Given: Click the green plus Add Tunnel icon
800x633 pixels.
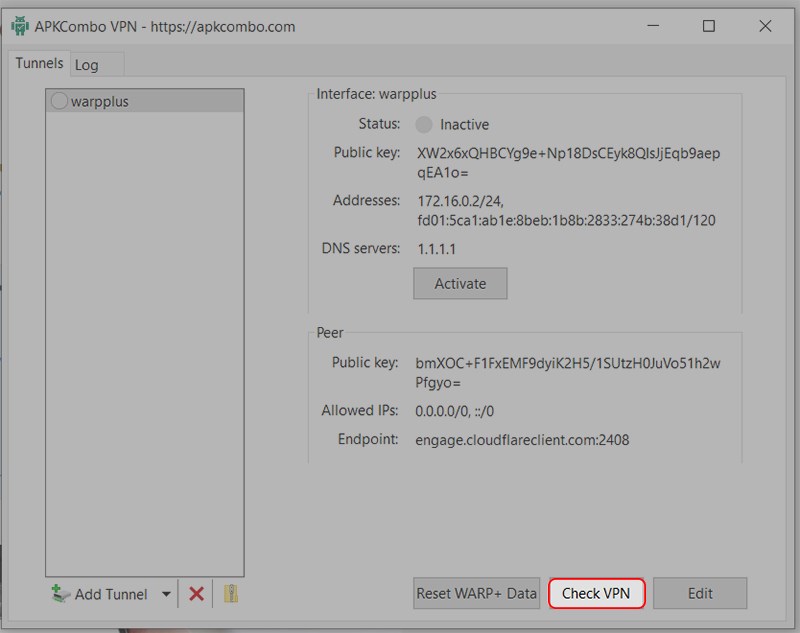Looking at the screenshot, I should (x=61, y=594).
